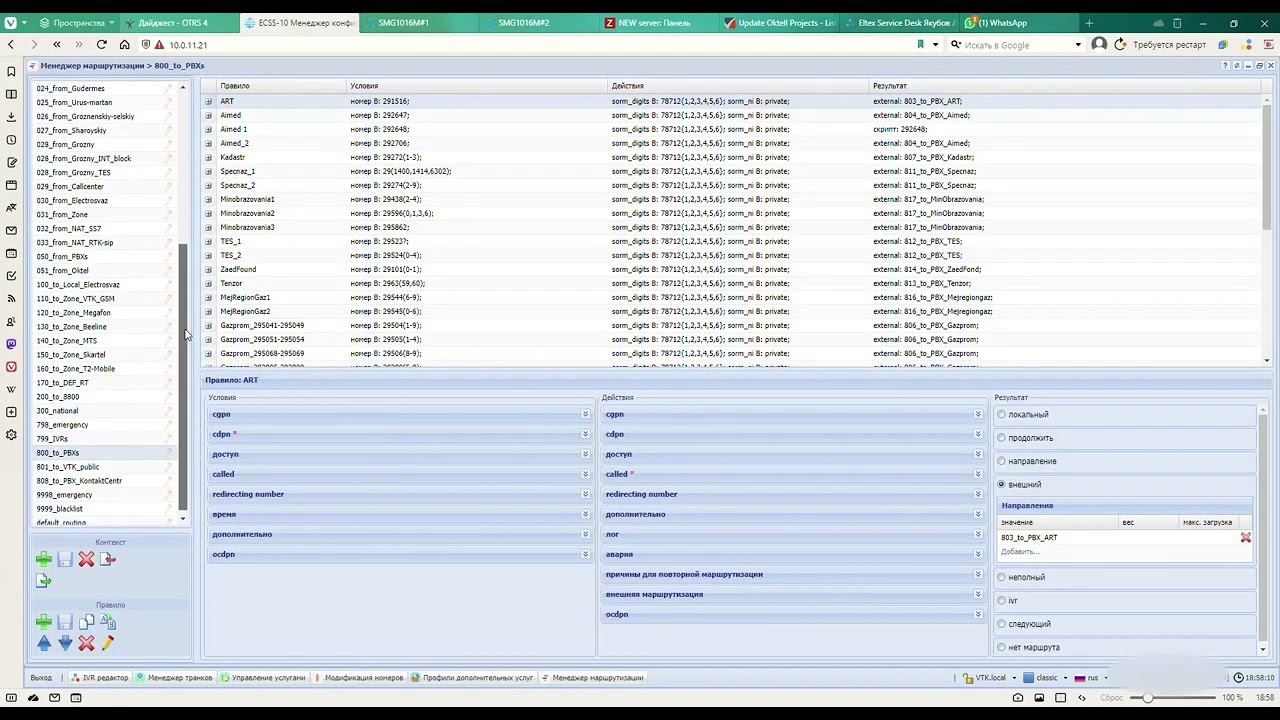Open the Управление услугами taskbar item
Image resolution: width=1280 pixels, height=720 pixels.
[263, 678]
